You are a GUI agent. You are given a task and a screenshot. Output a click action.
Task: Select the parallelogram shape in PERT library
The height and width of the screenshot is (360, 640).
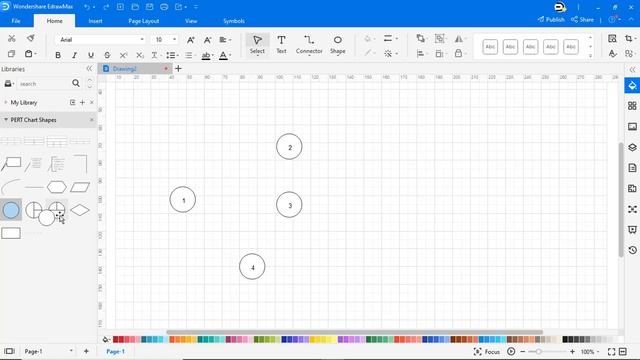(80, 187)
